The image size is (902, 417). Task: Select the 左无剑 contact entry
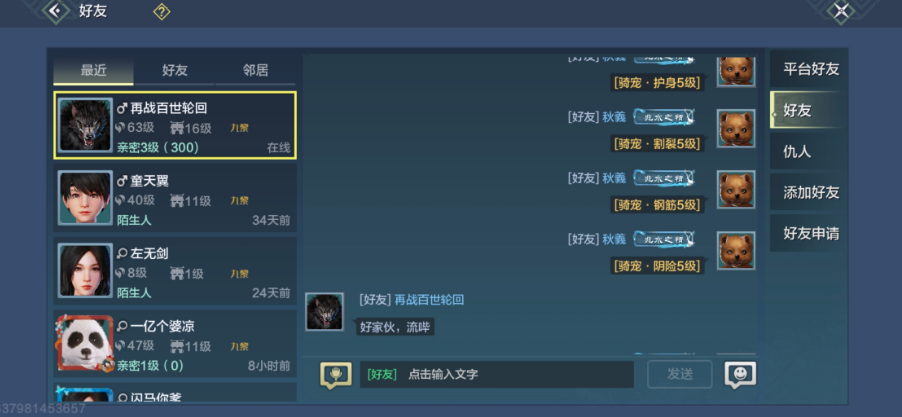175,271
